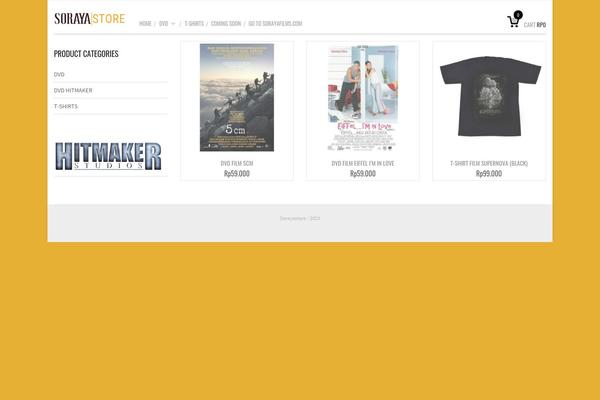Go to the Home menu item
The height and width of the screenshot is (400, 600).
tap(145, 24)
